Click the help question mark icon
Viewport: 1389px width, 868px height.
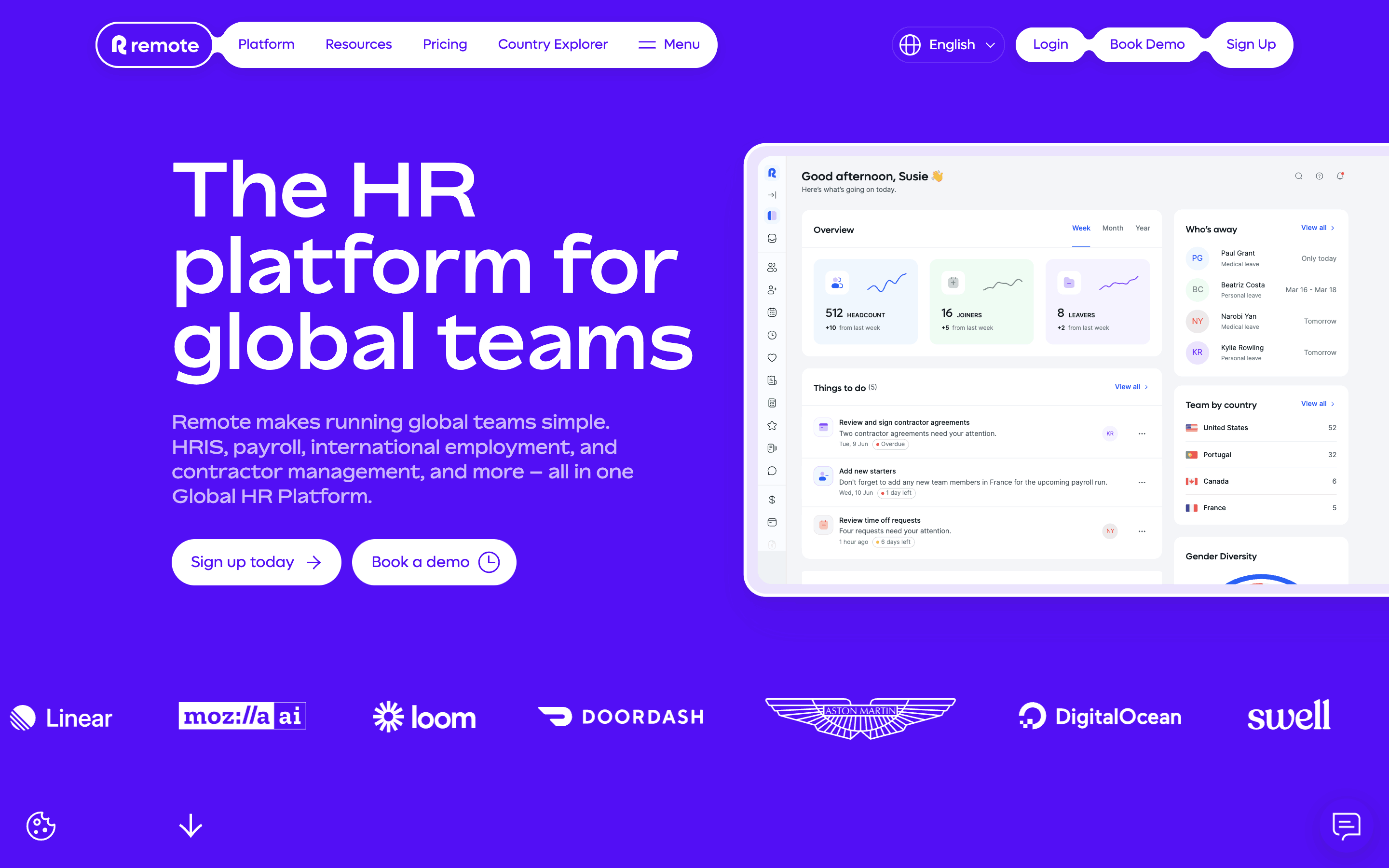[x=1320, y=176]
